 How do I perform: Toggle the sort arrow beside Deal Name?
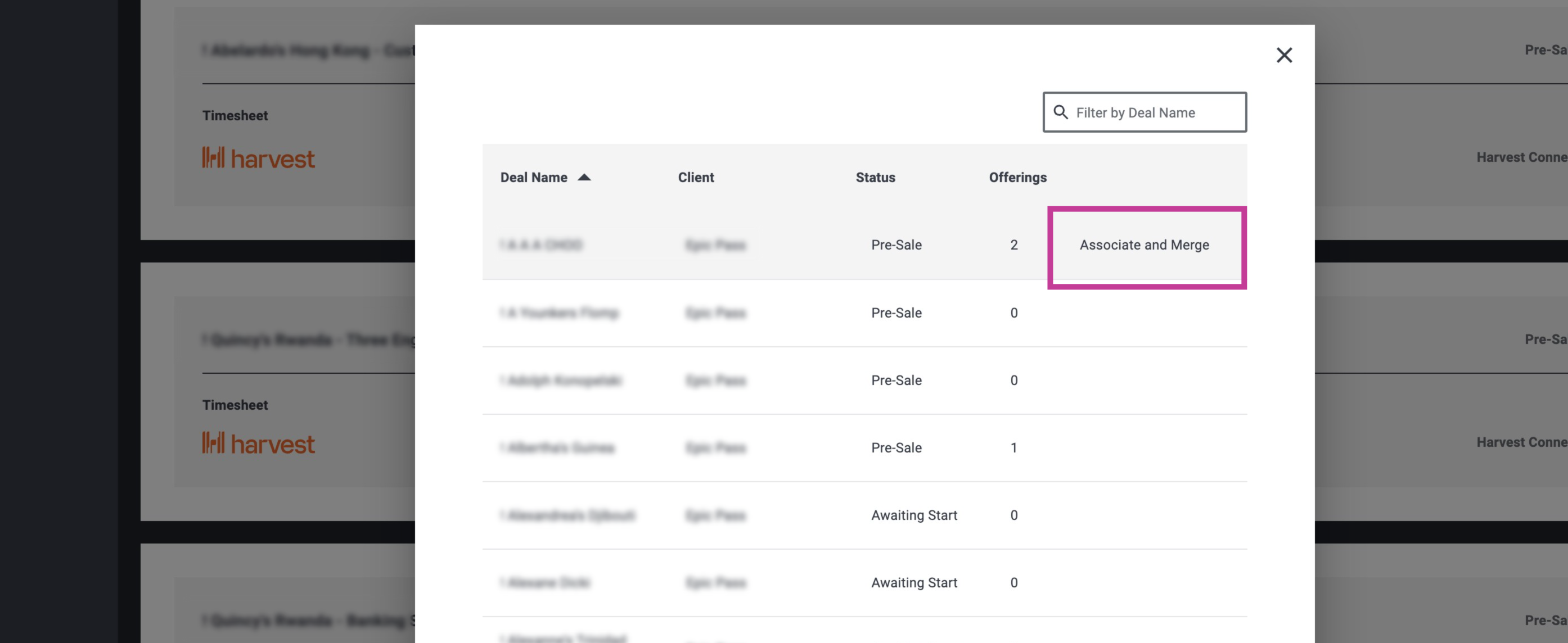coord(584,177)
